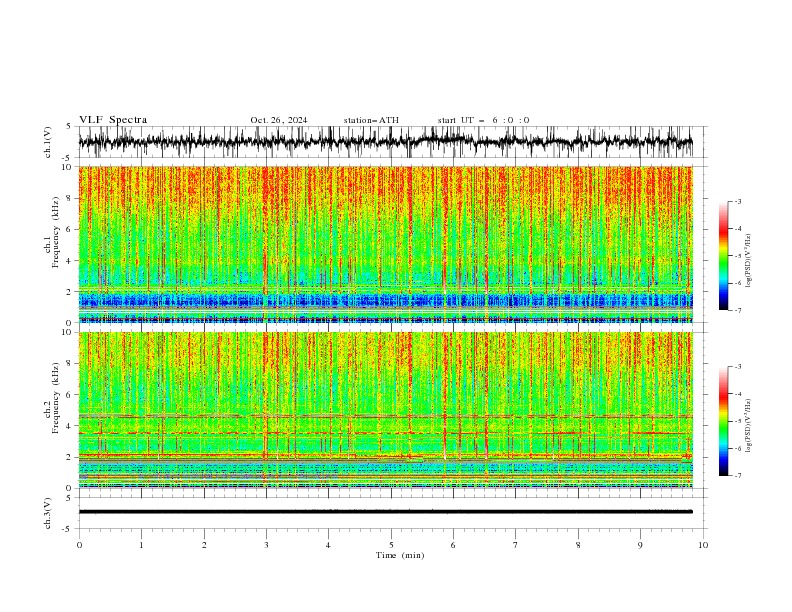Click the "10" tick on the time axis
Screen dimensions: 792x612
click(703, 545)
